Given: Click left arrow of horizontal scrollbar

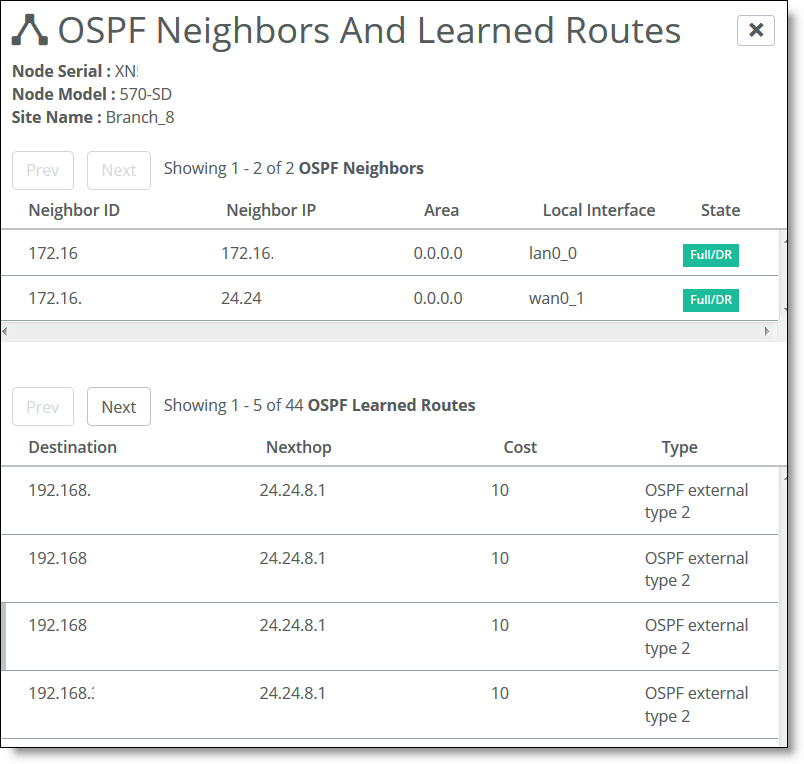Looking at the screenshot, I should [5, 331].
